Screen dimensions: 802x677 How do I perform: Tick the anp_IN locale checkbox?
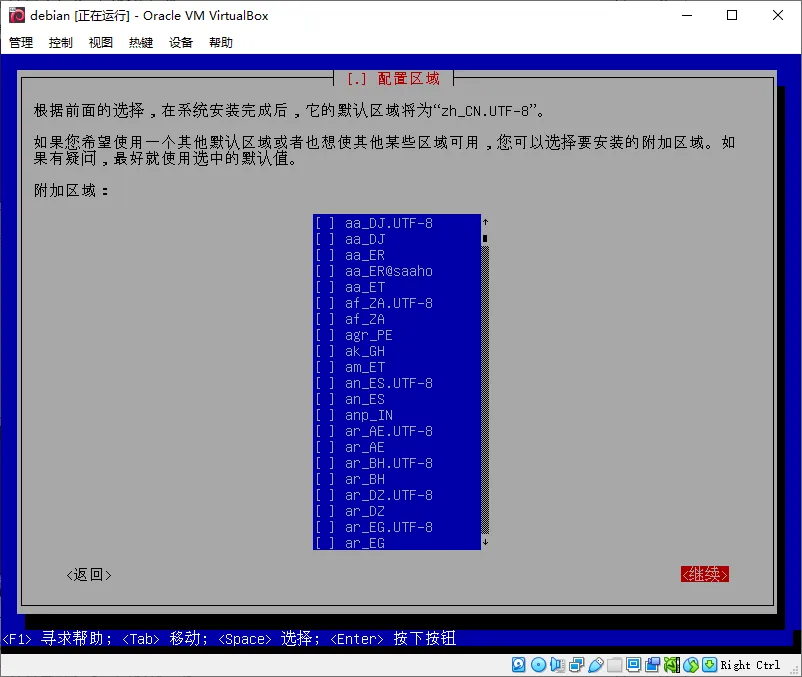(324, 415)
